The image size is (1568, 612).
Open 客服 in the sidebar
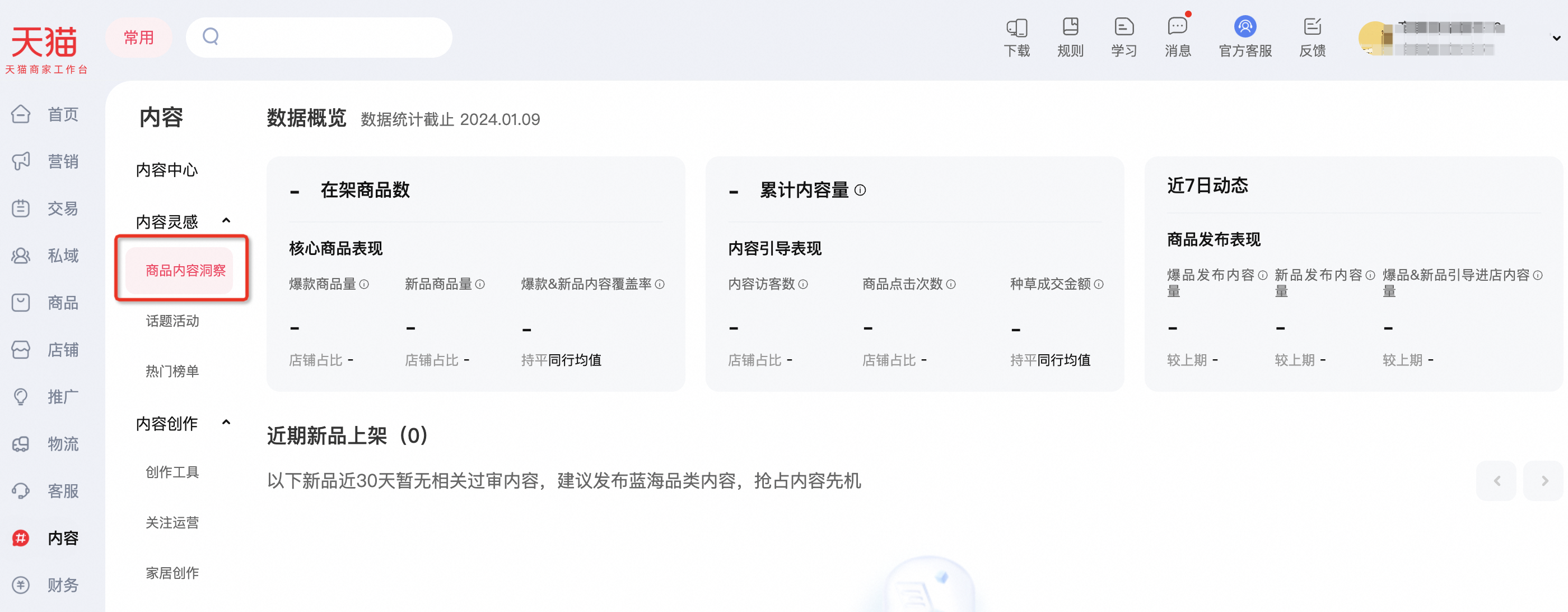coord(46,491)
